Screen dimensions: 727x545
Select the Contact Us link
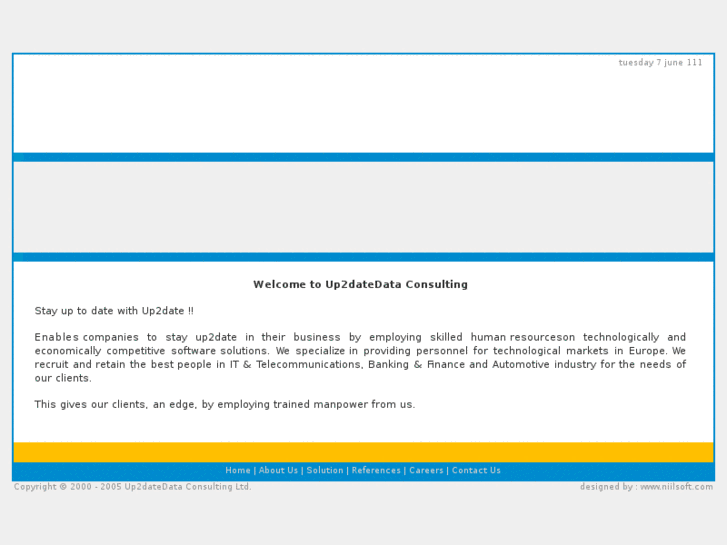(x=476, y=470)
